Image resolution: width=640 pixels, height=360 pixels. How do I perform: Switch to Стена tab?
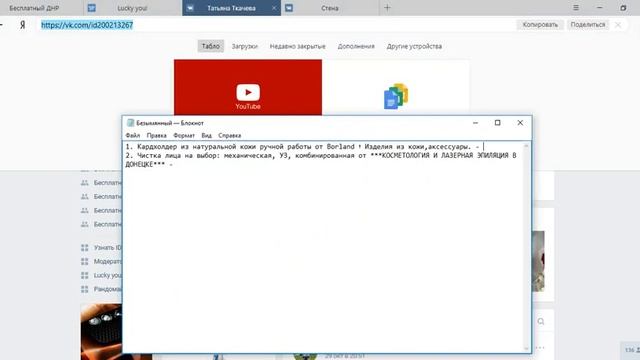pos(330,8)
